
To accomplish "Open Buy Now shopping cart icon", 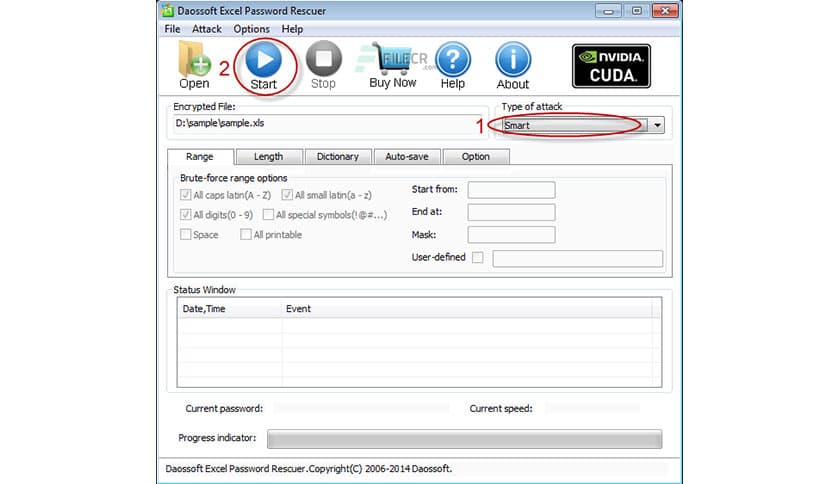I will 393,59.
